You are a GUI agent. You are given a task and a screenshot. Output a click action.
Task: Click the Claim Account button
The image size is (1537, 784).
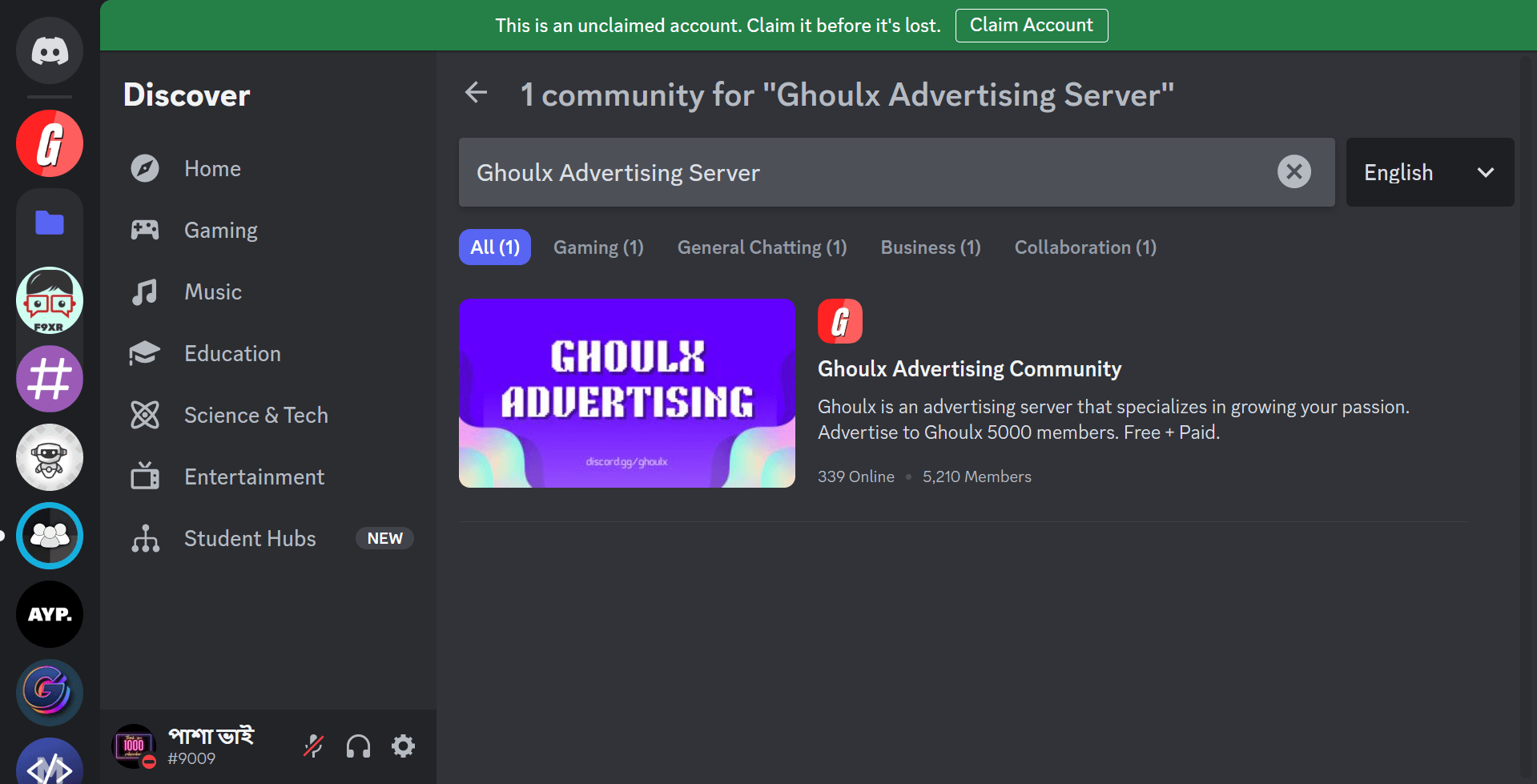point(1031,26)
